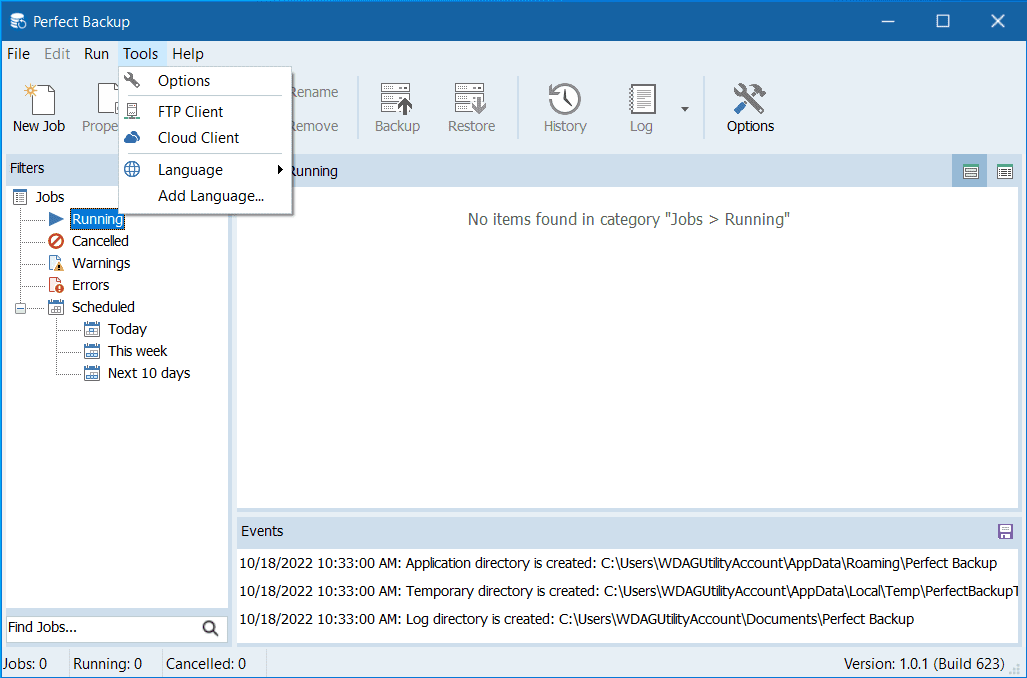Click the Cancelled: 0 status bar entry
1027x678 pixels.
[x=206, y=664]
